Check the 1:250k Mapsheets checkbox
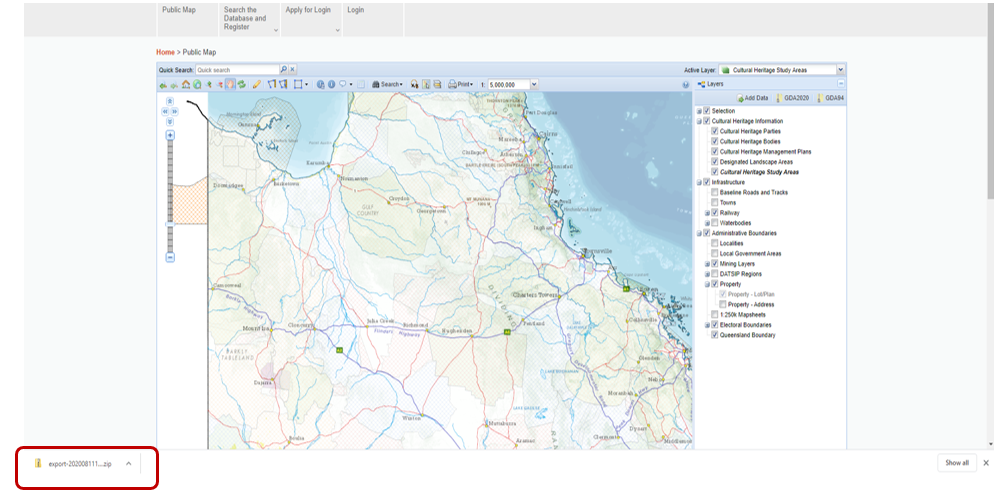Image resolution: width=1007 pixels, height=502 pixels. [x=715, y=315]
